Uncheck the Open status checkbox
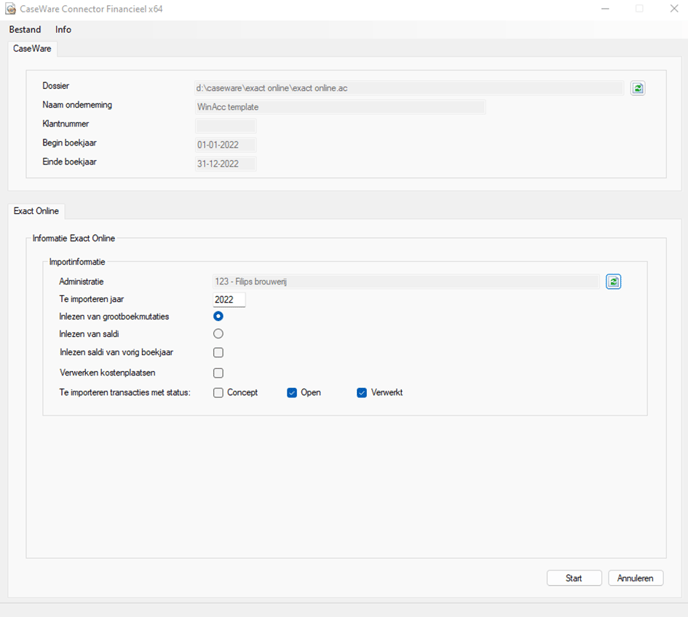This screenshot has width=688, height=617. point(292,393)
